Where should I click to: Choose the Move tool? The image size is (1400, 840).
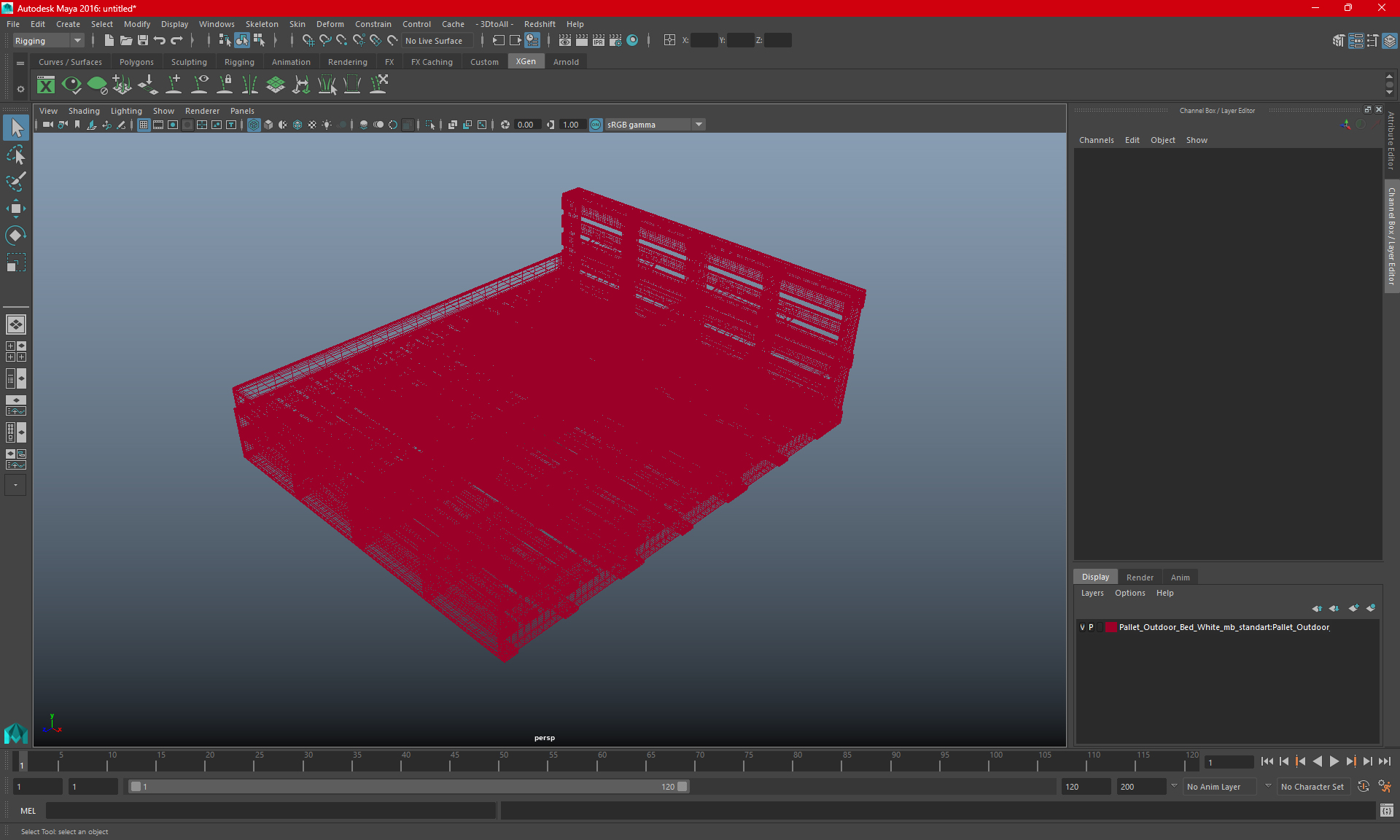[x=16, y=209]
